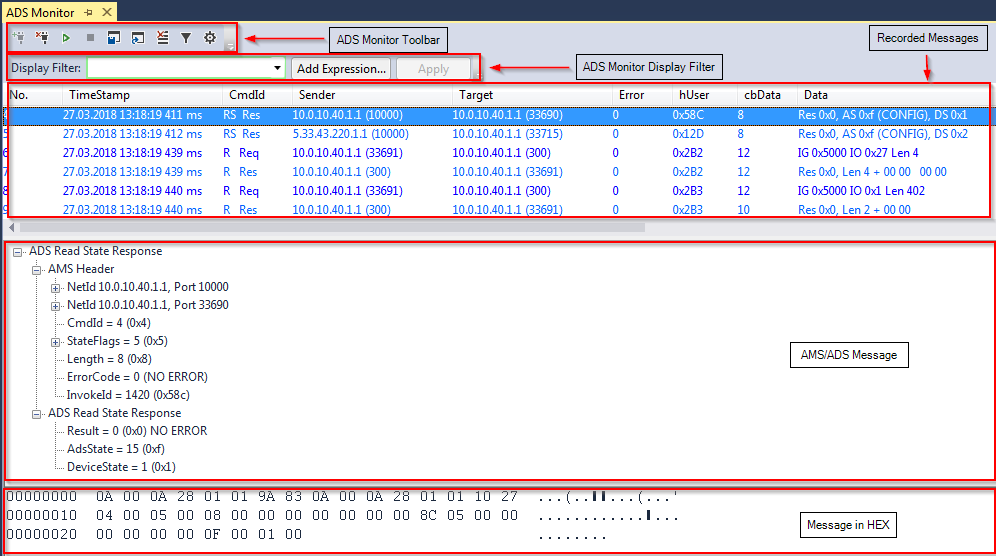The width and height of the screenshot is (996, 556).
Task: Click the hUser value 0x12D
Action: point(688,134)
